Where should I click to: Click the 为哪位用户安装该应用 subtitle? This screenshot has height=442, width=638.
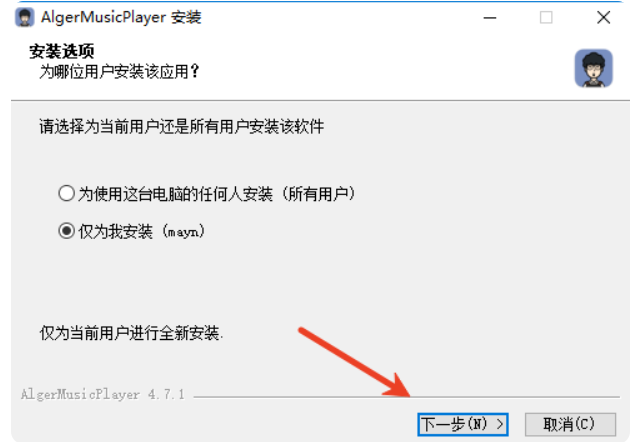[119, 72]
